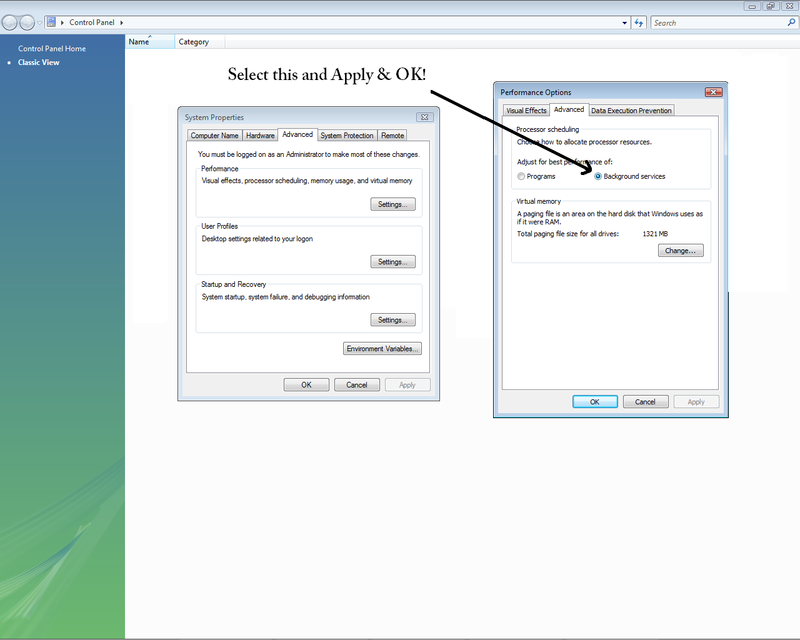Click OK in System Properties dialog
This screenshot has width=800, height=640.
pyautogui.click(x=306, y=385)
